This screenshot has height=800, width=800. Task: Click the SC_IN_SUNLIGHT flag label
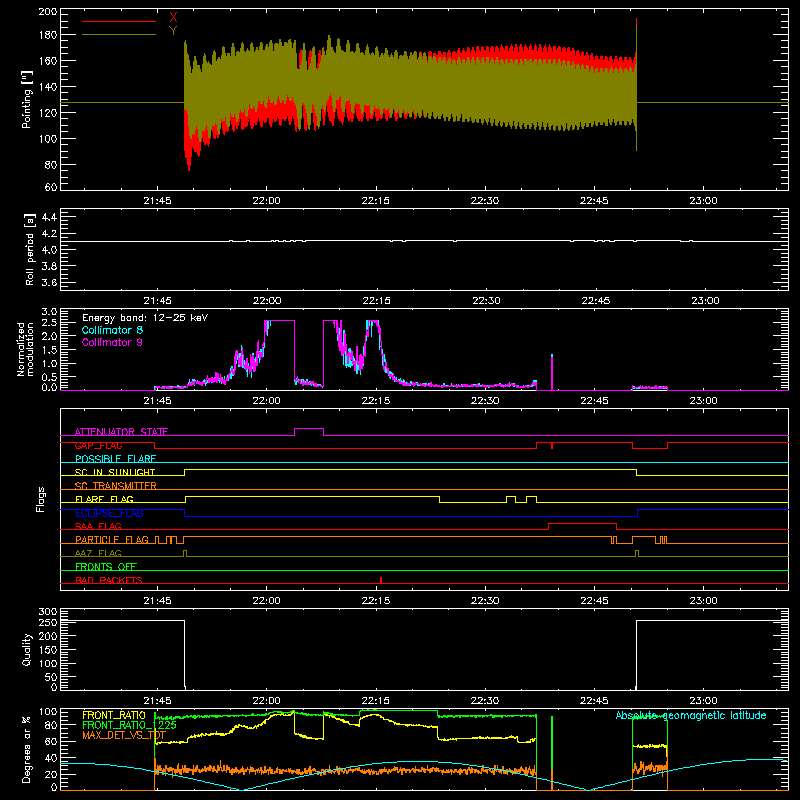pos(115,472)
